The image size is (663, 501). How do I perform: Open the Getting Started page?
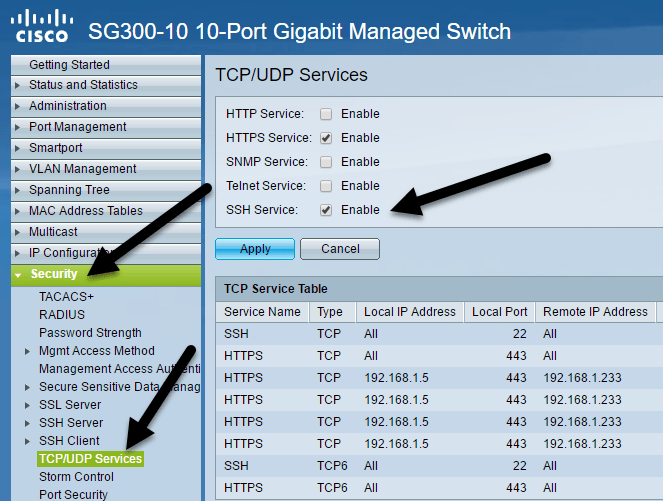pyautogui.click(x=69, y=65)
